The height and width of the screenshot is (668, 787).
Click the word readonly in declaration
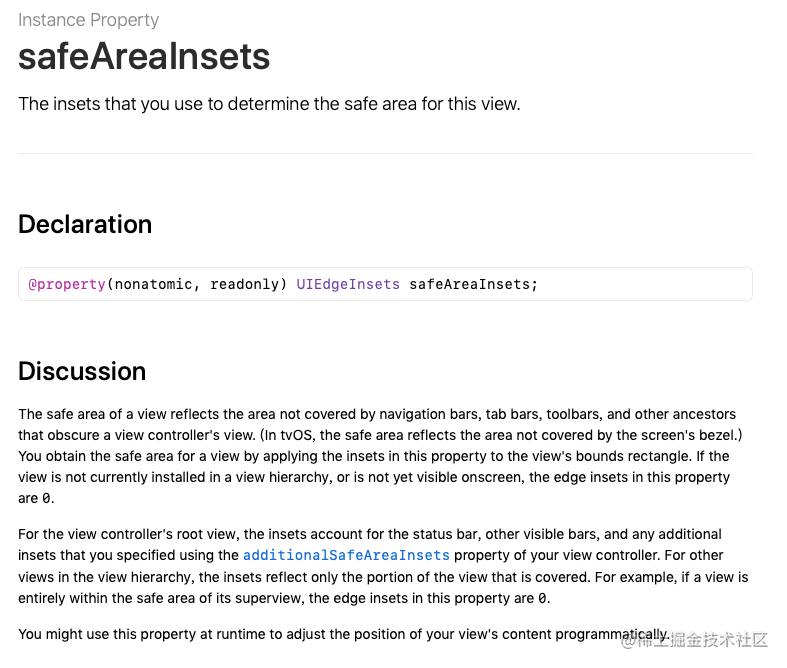click(244, 284)
